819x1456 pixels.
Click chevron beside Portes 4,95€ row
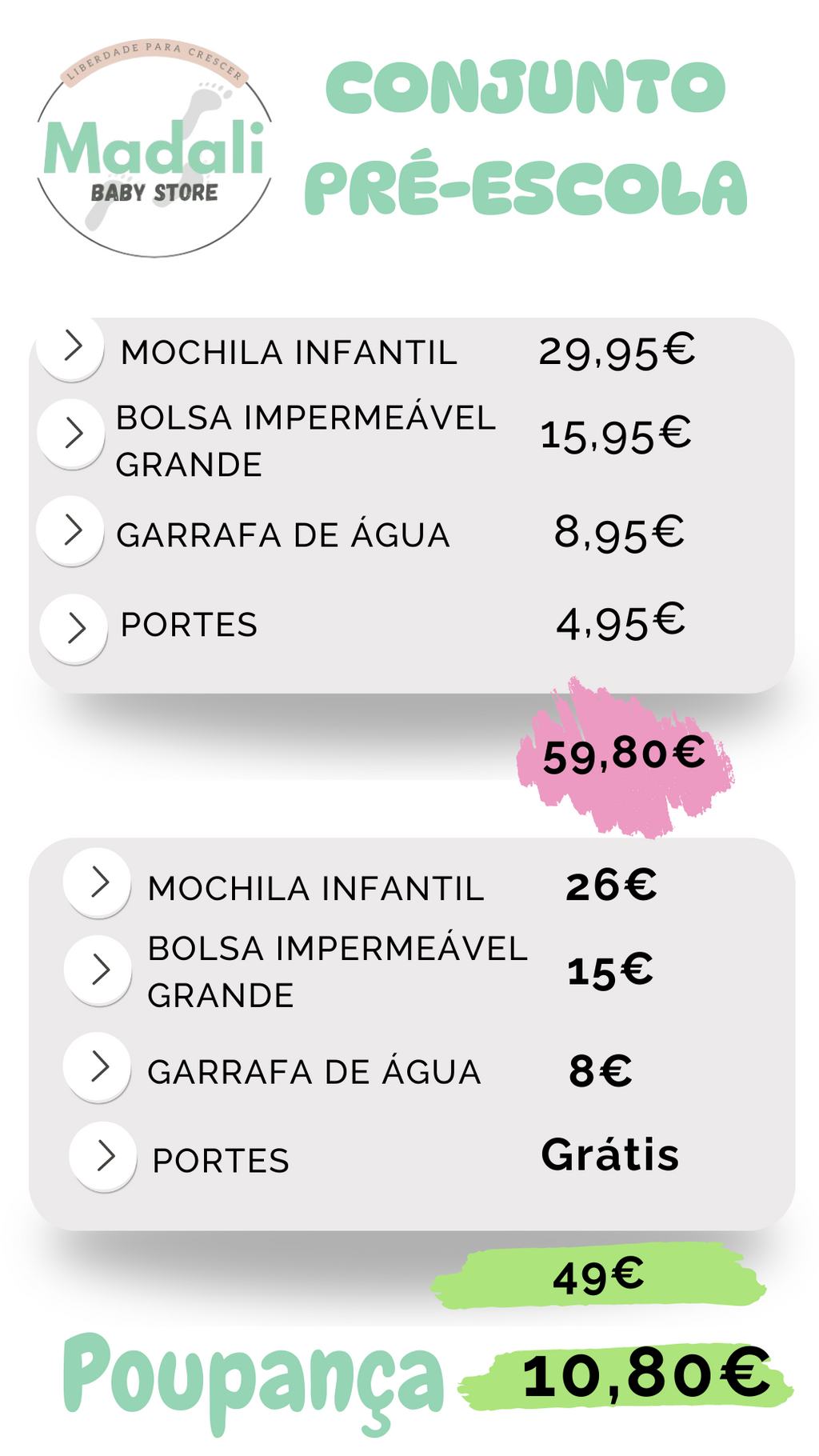click(74, 628)
